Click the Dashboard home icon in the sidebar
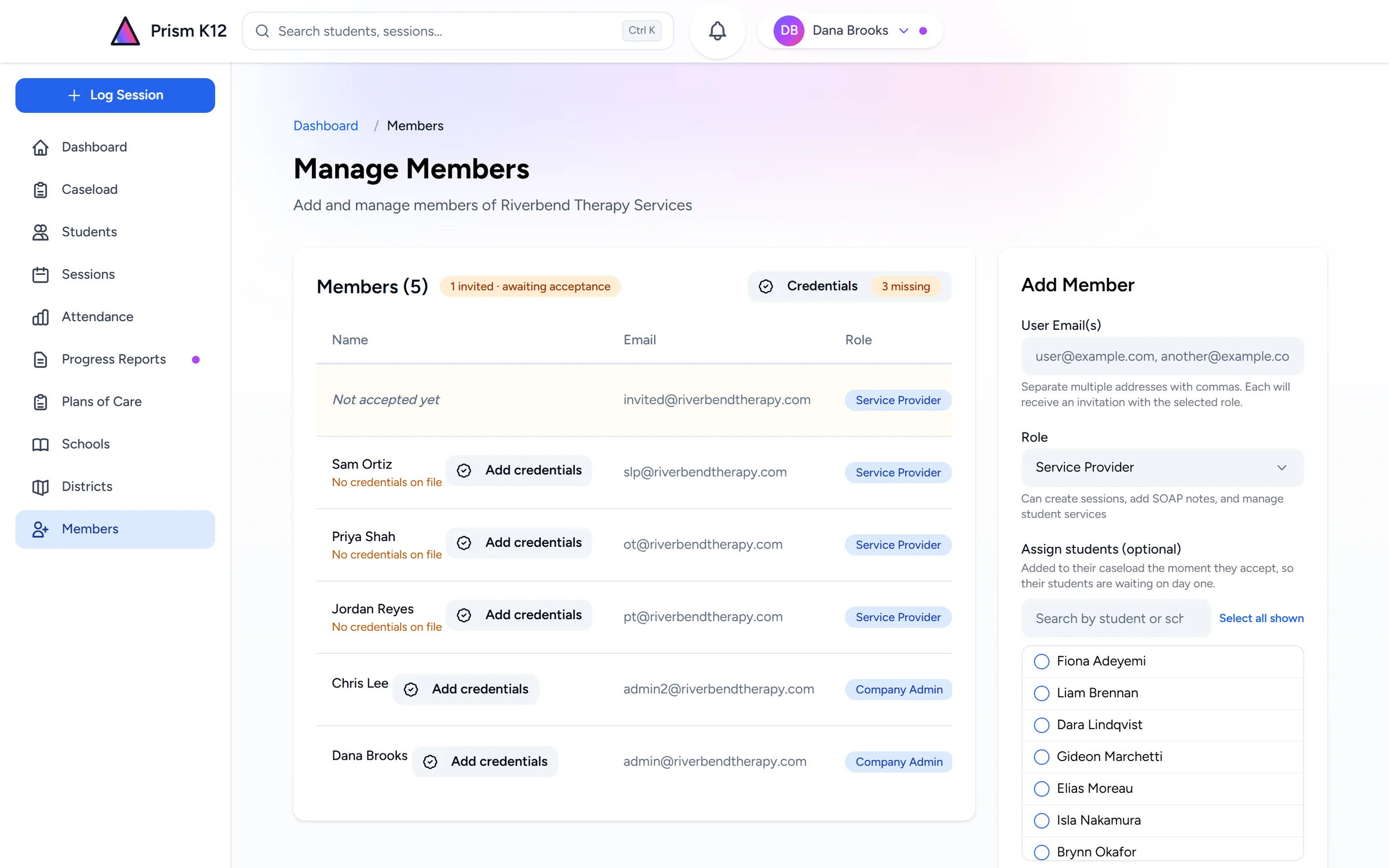Viewport: 1389px width, 868px height. (x=41, y=147)
